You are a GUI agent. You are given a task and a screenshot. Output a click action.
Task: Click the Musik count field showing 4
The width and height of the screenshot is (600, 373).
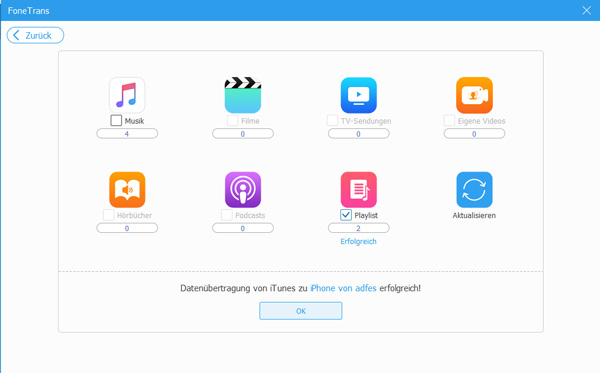coord(127,134)
